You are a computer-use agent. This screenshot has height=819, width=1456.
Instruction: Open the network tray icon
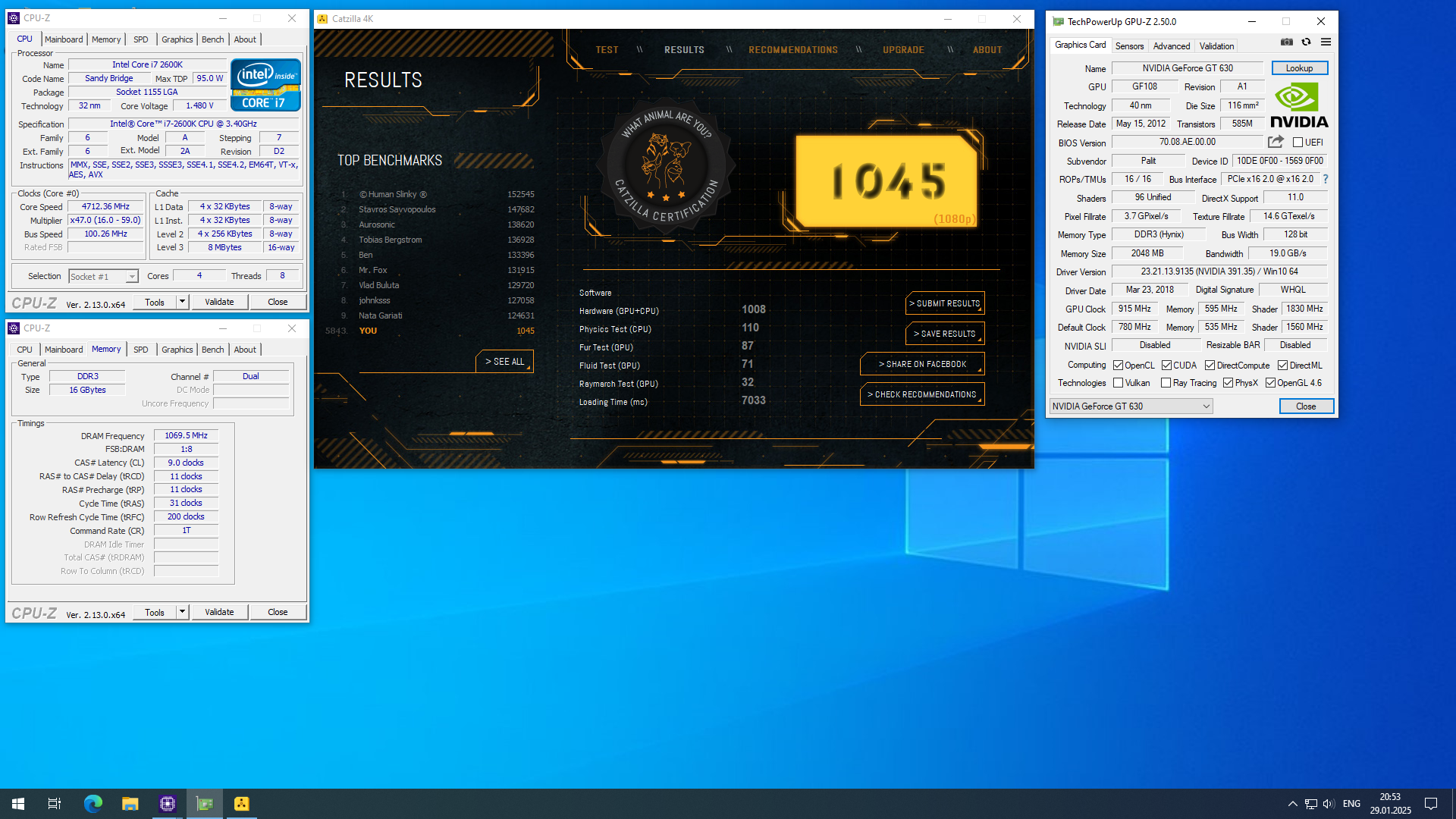(x=1310, y=804)
